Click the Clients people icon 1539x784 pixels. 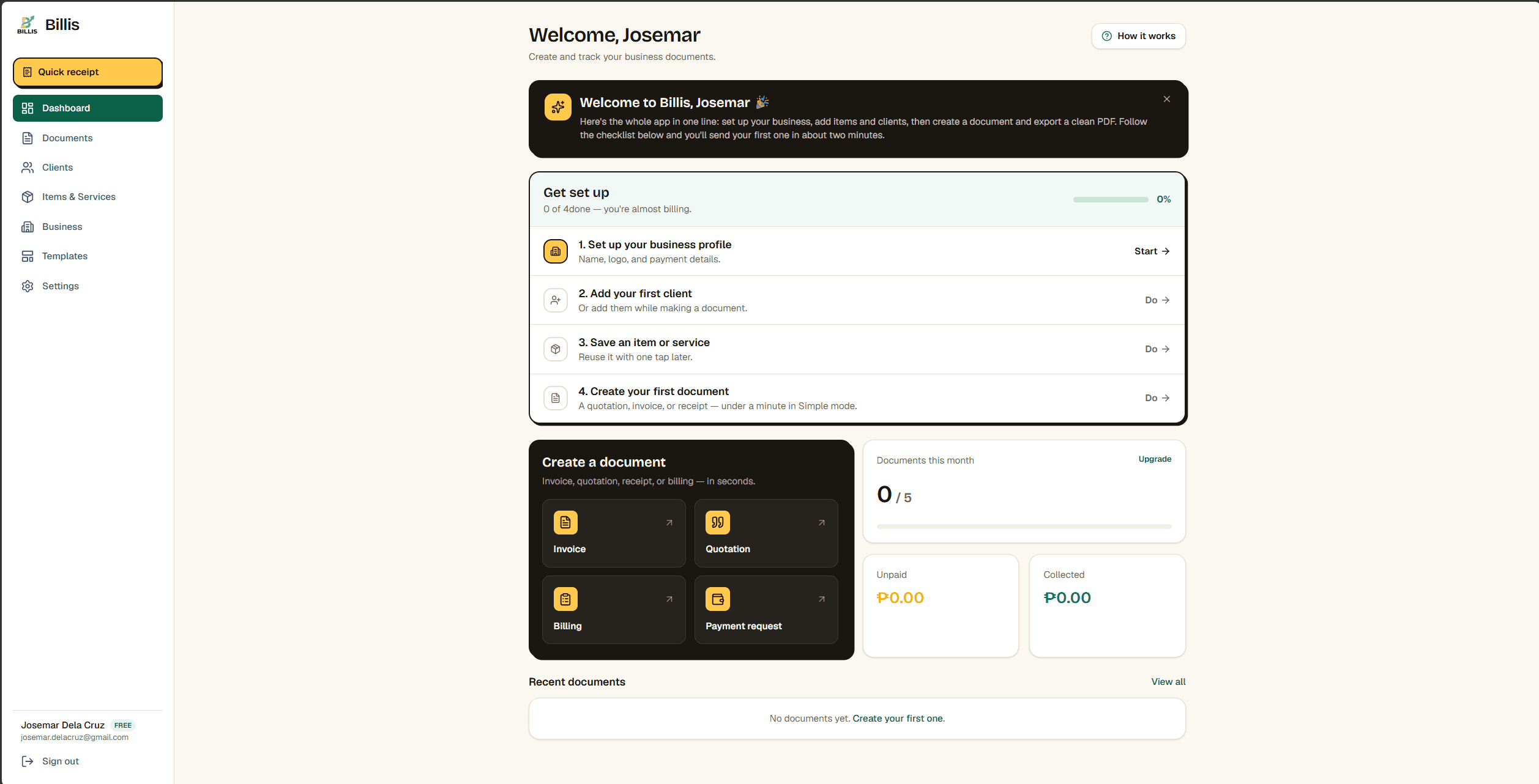coord(28,168)
